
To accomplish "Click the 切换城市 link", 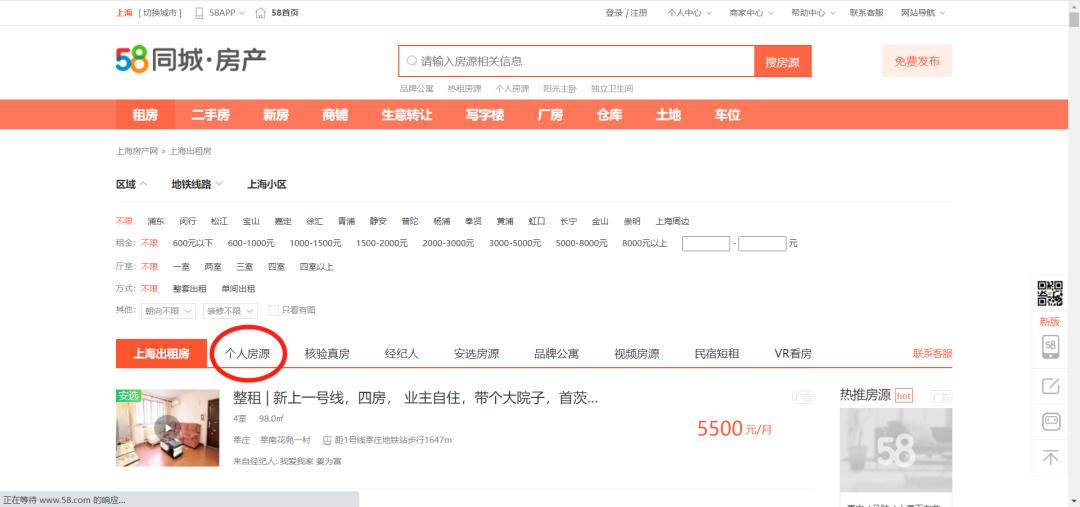I will coord(160,13).
